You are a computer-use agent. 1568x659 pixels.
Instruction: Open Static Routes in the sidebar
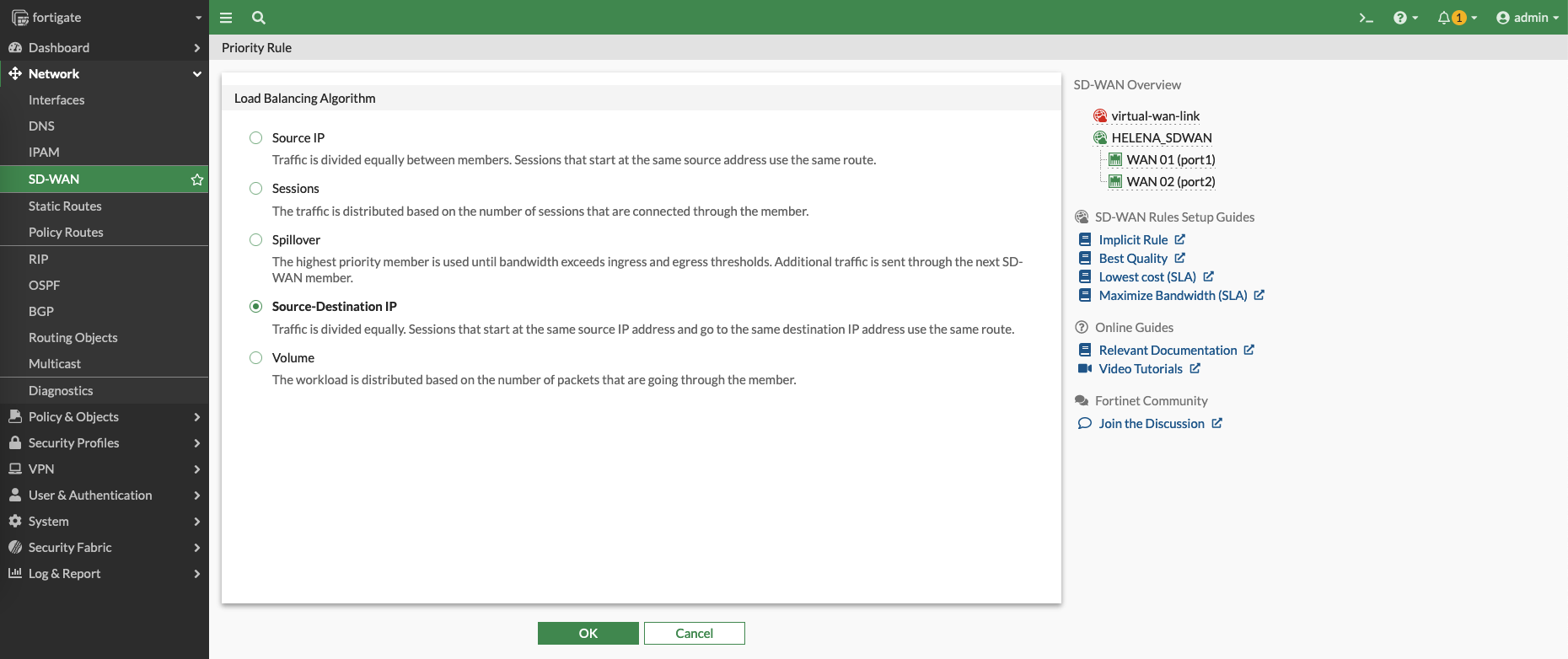pos(65,206)
